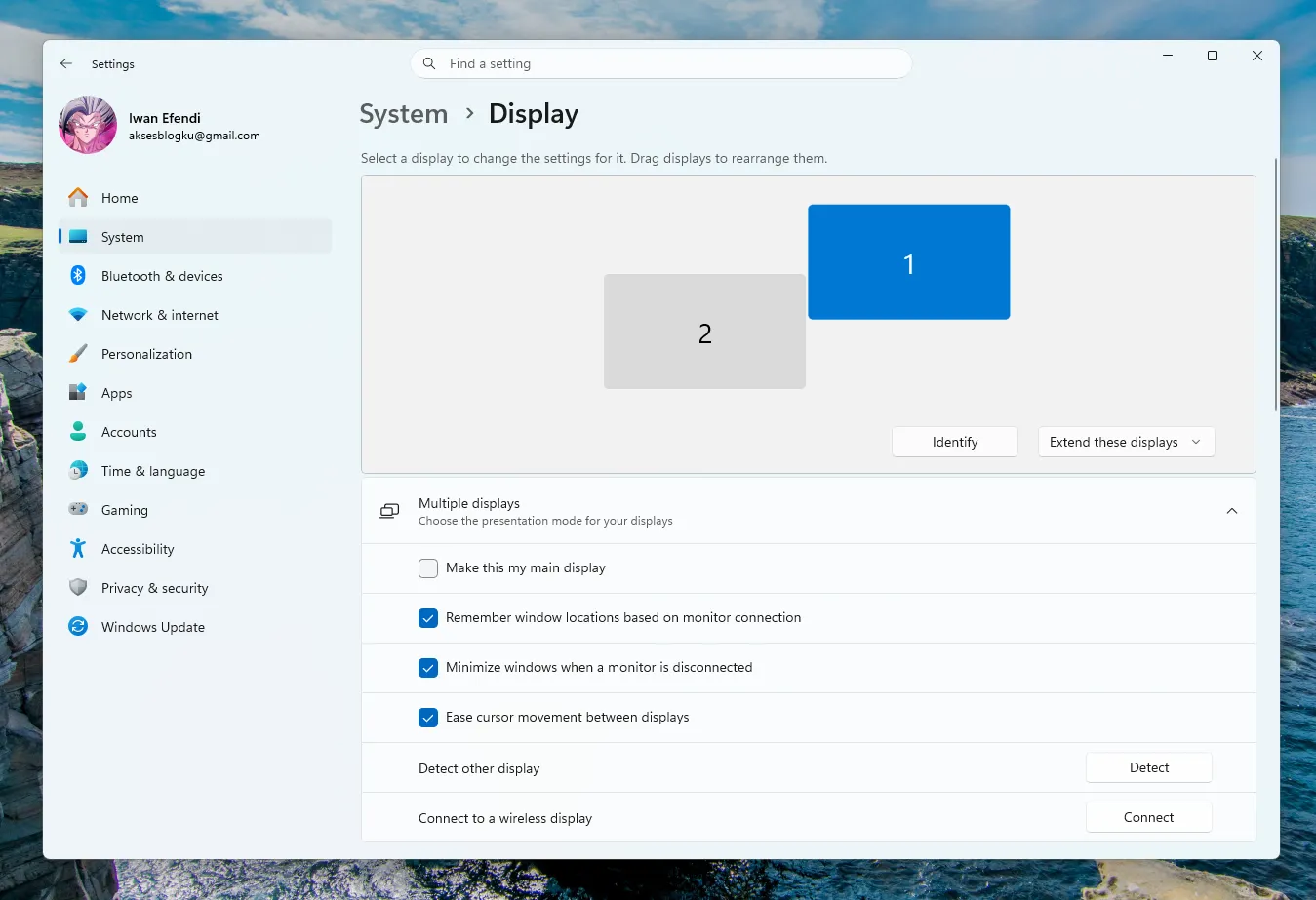Click the Home icon in sidebar
The width and height of the screenshot is (1316, 900).
78,198
